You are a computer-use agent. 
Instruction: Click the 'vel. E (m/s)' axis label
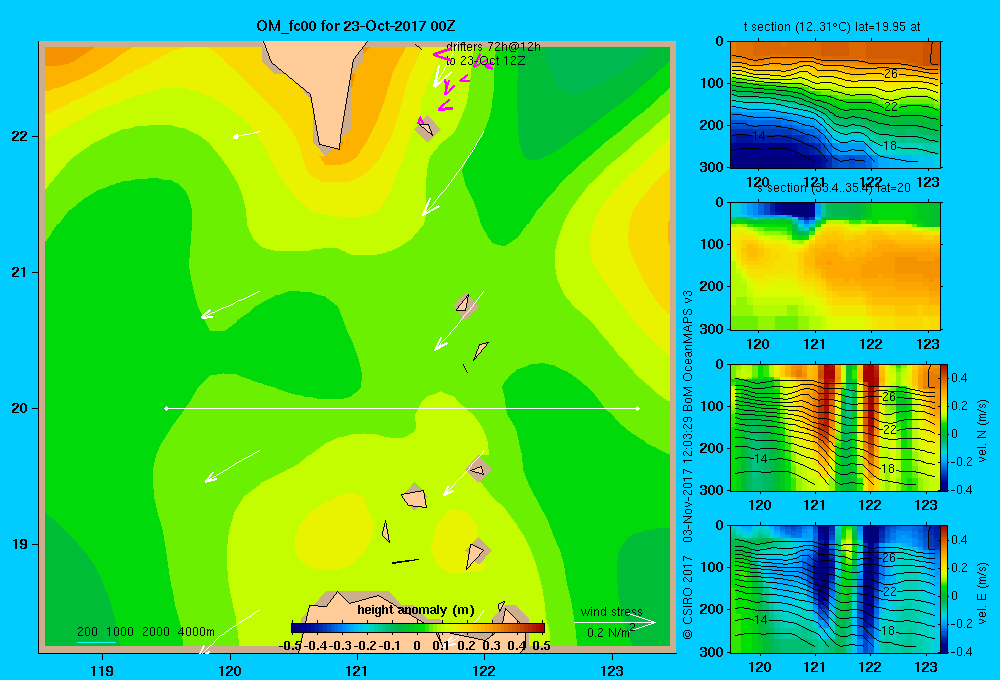point(982,593)
